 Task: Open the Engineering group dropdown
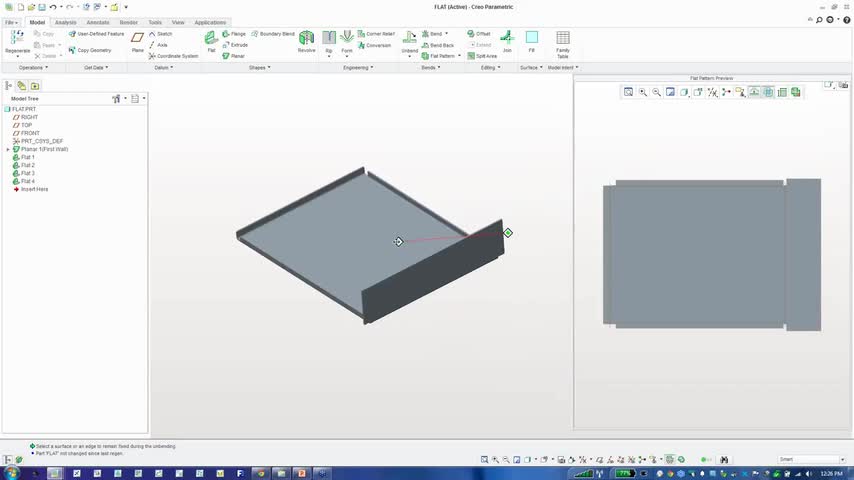tap(358, 68)
